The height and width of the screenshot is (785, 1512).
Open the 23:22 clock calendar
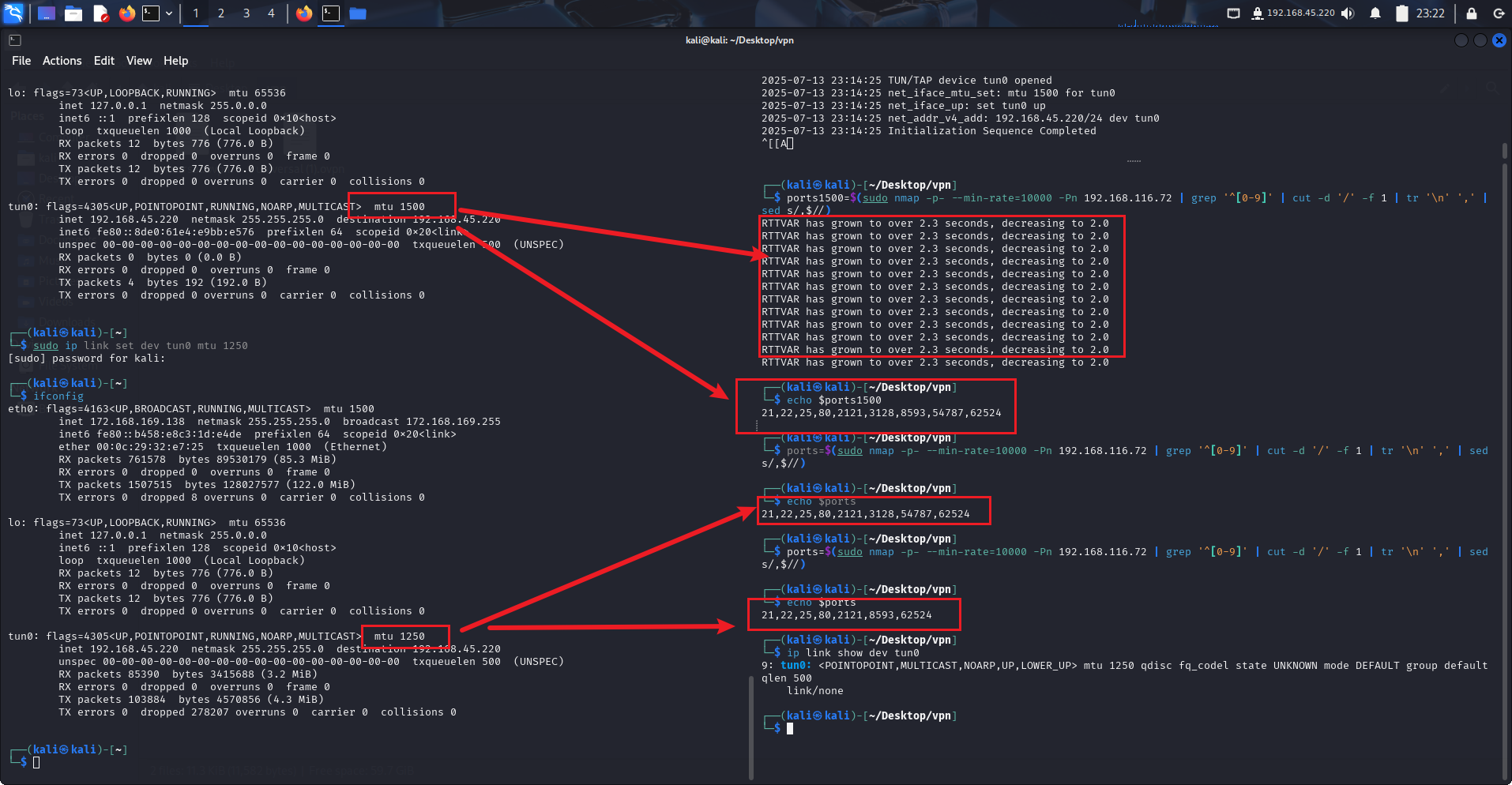pos(1430,13)
